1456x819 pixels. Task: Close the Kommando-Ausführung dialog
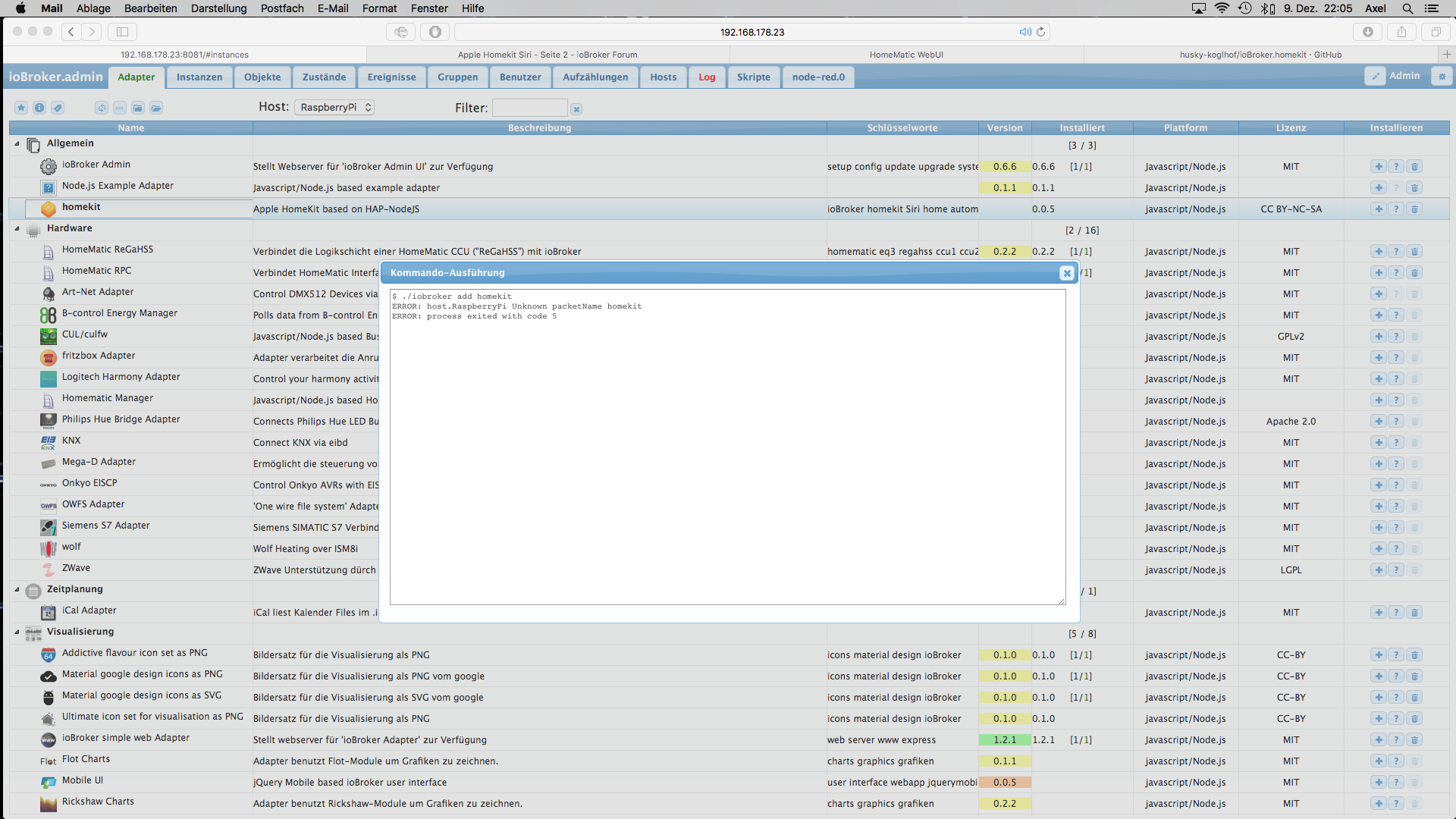pos(1067,273)
